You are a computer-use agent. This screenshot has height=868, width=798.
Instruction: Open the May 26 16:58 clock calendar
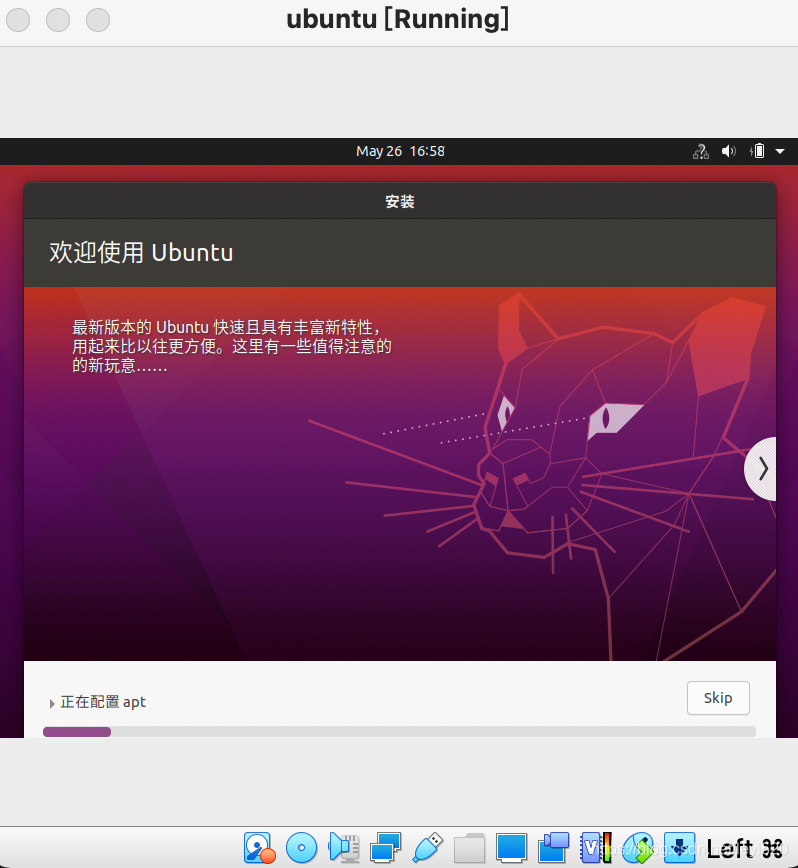[400, 151]
